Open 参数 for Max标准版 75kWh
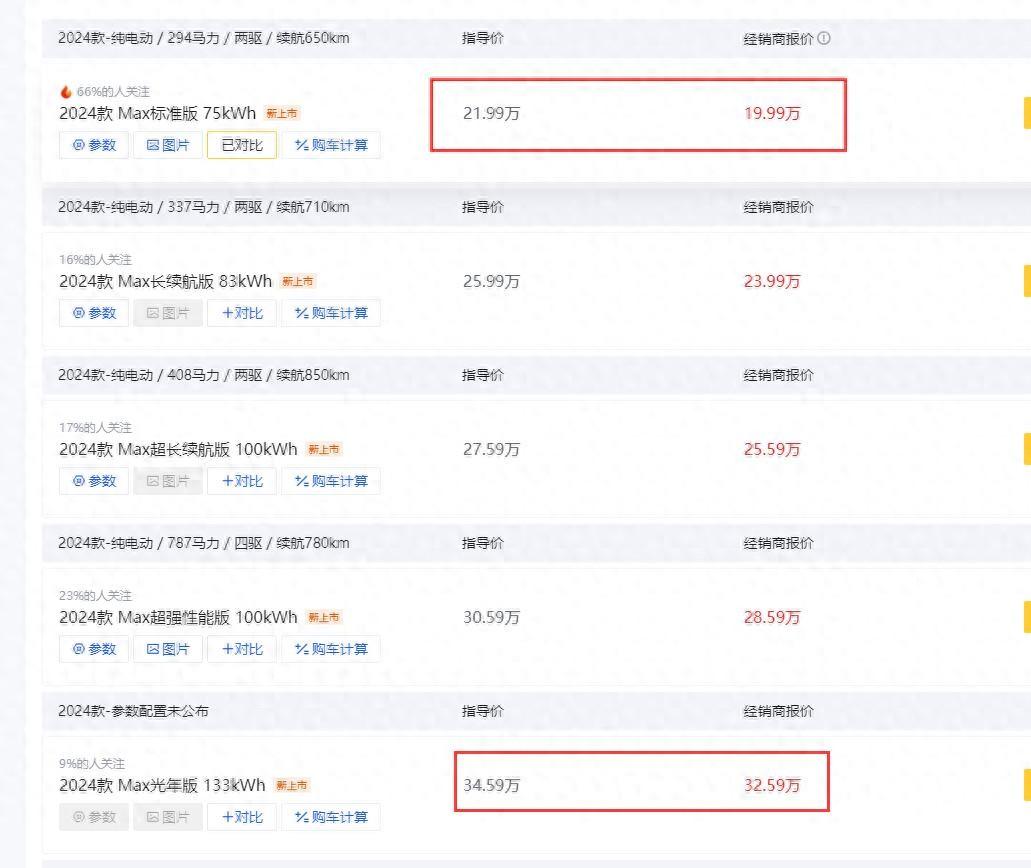 pos(94,145)
